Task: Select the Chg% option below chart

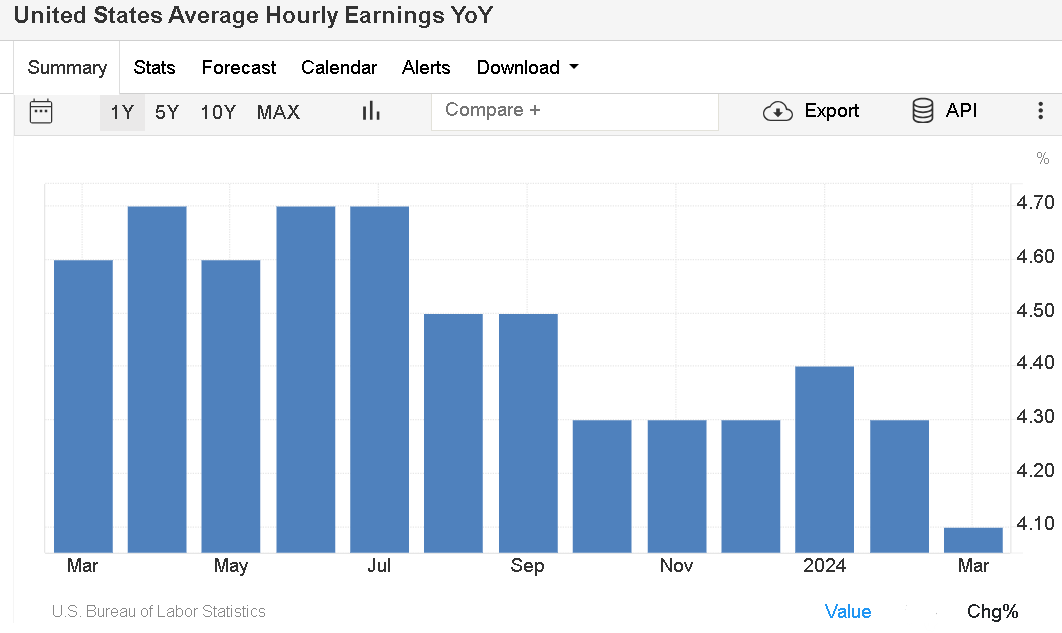Action: pos(992,611)
